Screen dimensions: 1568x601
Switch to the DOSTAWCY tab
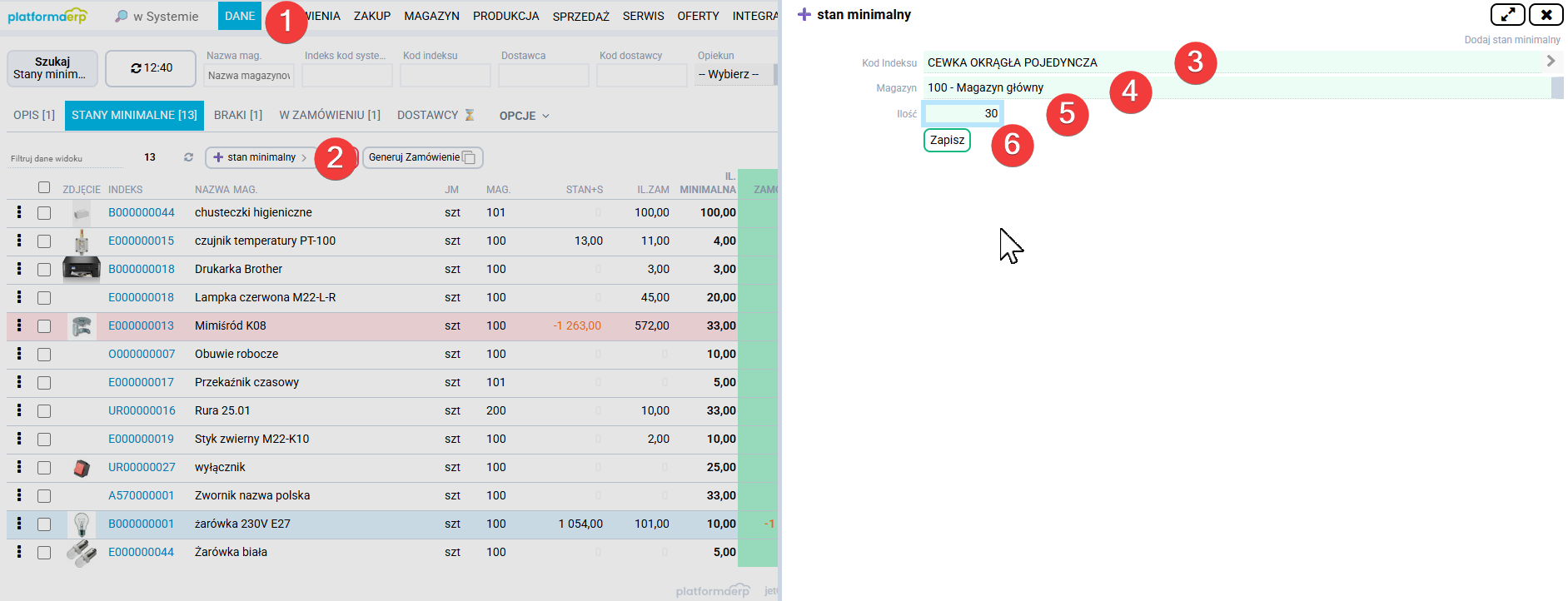[x=435, y=115]
